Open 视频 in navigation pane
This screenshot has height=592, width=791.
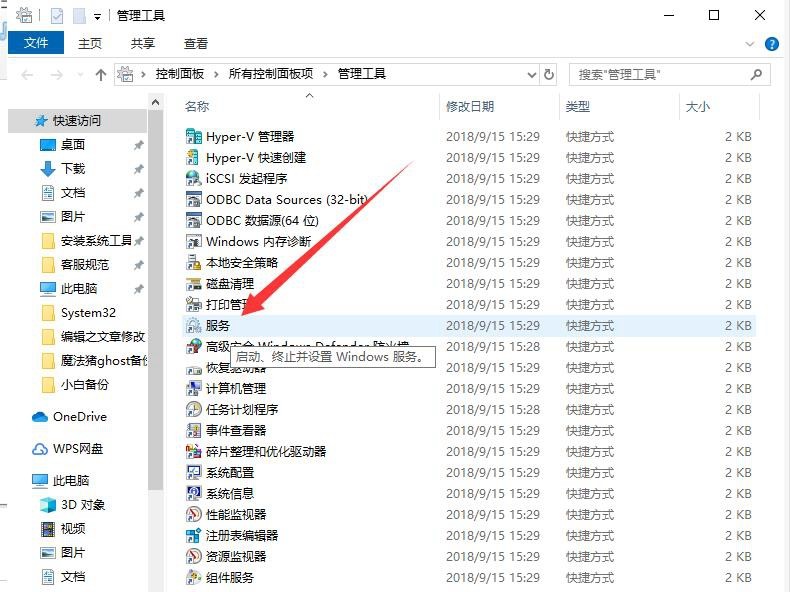[x=73, y=528]
